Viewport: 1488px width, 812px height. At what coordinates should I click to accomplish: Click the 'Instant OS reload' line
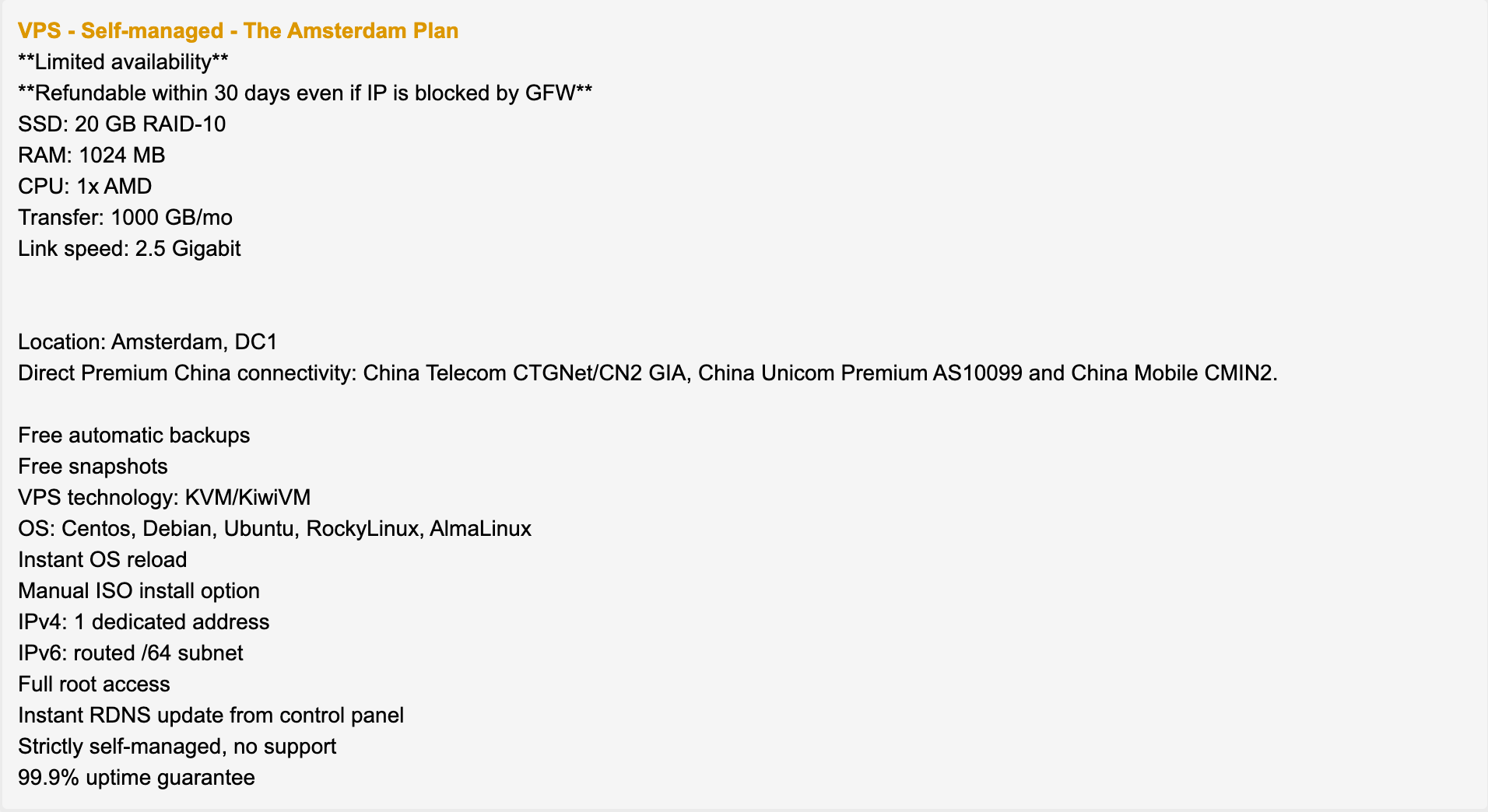point(102,560)
